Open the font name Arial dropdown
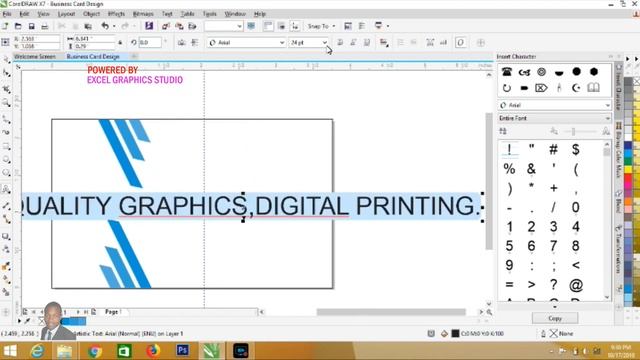This screenshot has width=640, height=360. 282,42
